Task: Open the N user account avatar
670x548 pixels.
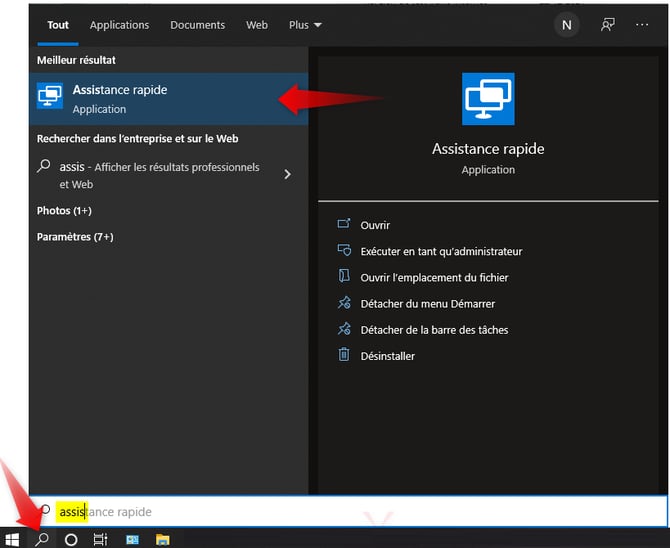Action: pos(567,25)
